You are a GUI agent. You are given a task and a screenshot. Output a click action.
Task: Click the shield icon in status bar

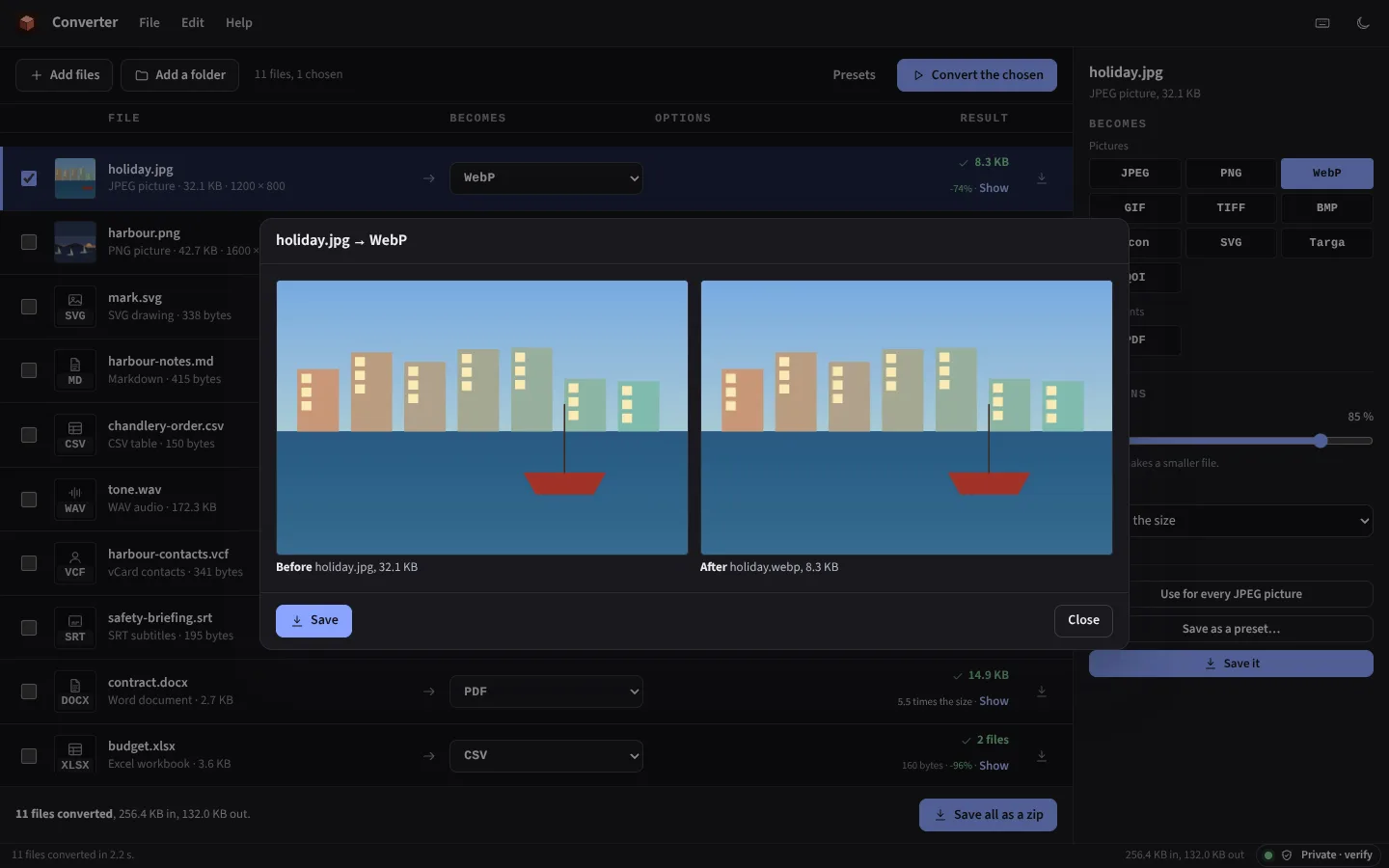[1287, 855]
